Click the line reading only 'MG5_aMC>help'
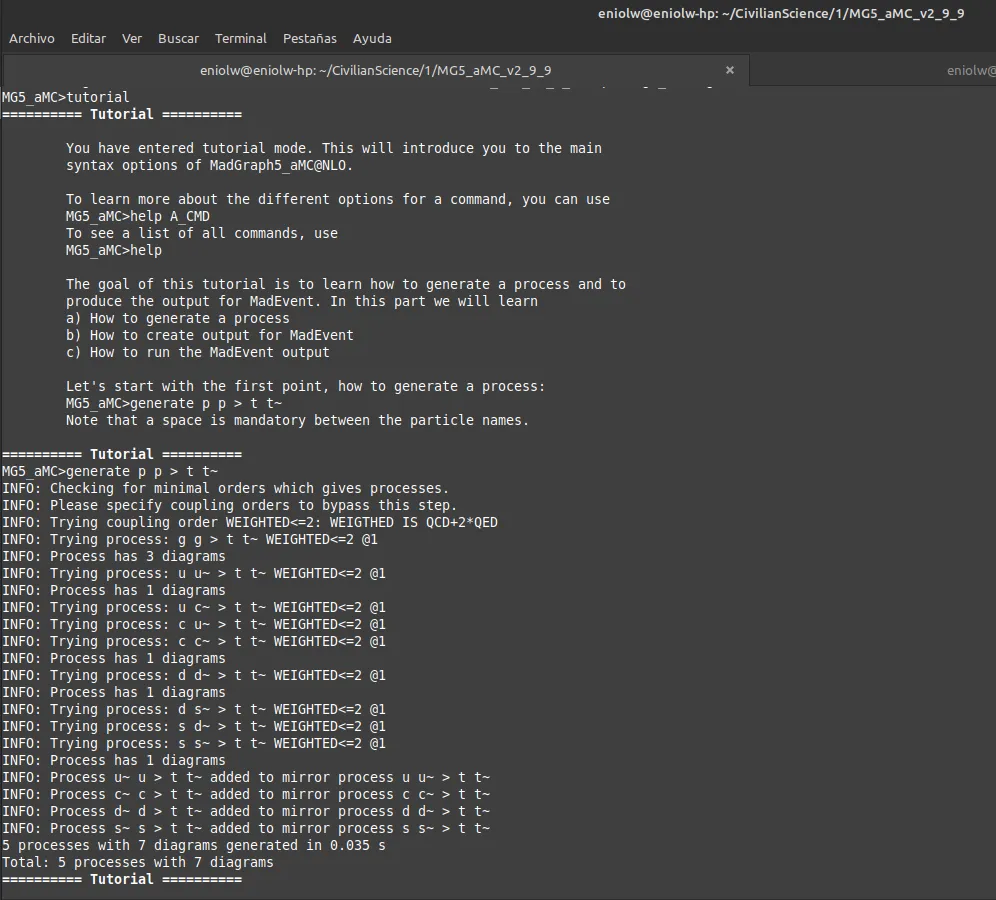The image size is (996, 900). 114,250
